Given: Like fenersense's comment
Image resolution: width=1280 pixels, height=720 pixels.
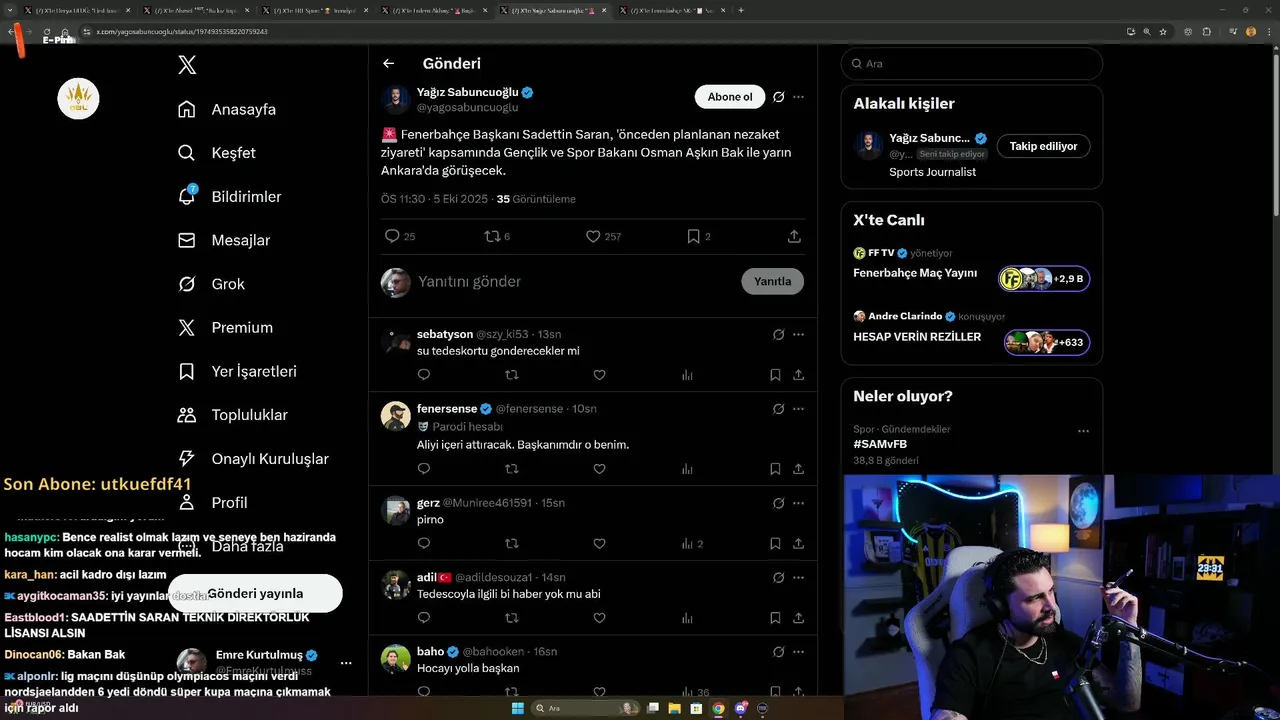Looking at the screenshot, I should pos(599,469).
